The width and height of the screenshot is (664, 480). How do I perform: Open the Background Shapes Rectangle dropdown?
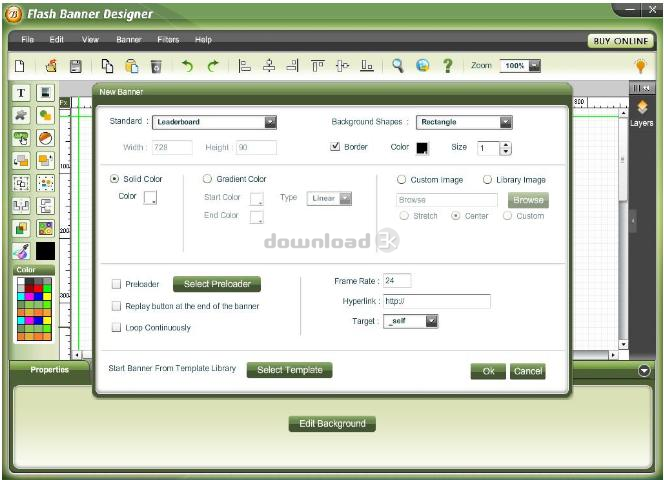[464, 122]
